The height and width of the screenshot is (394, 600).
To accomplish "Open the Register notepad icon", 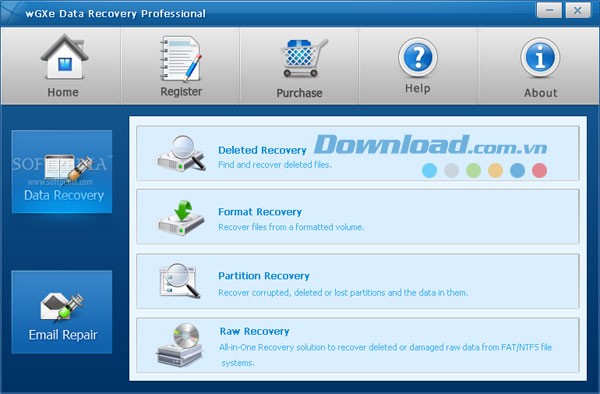I will coord(181,58).
